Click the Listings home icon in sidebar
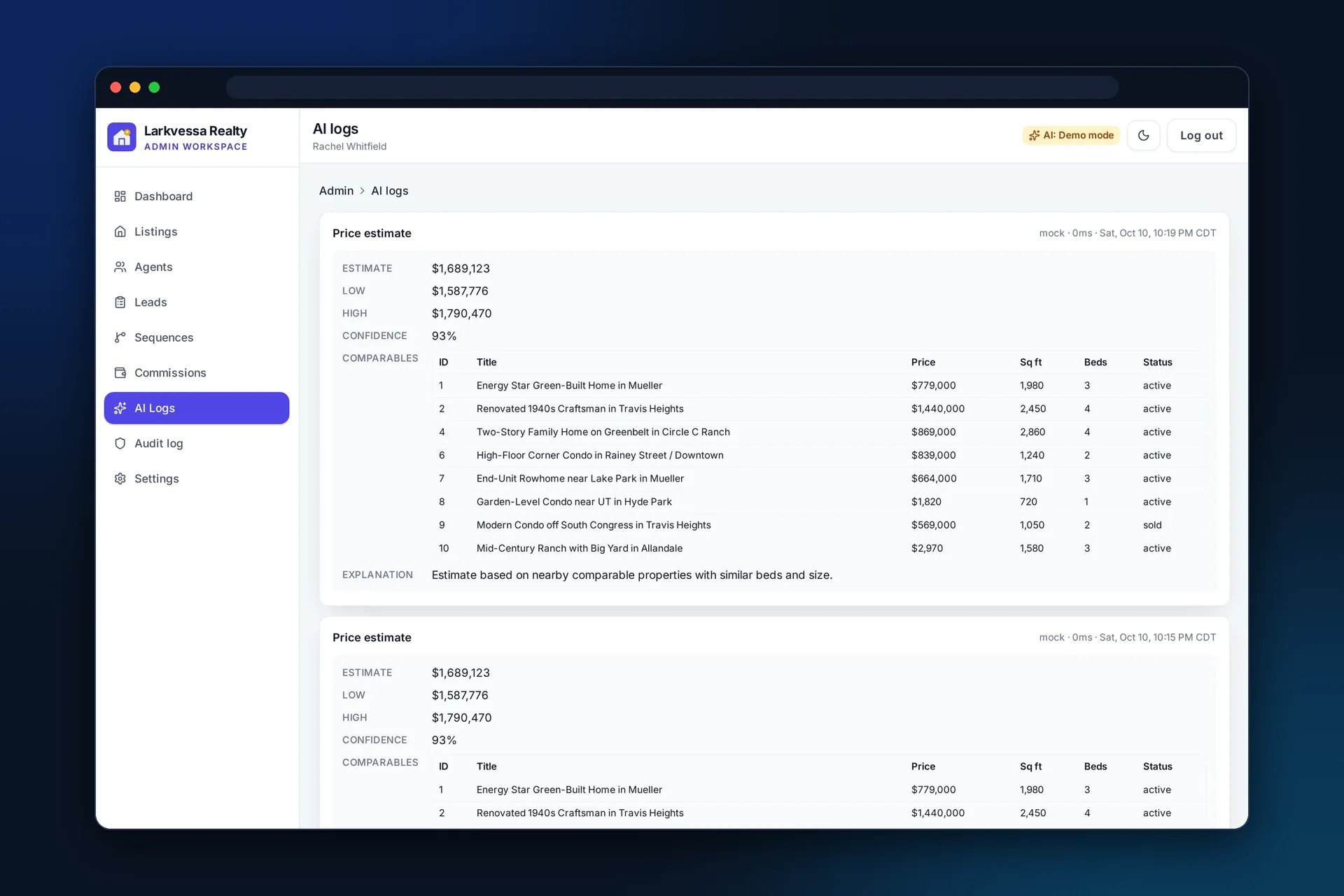Viewport: 1344px width, 896px height. point(120,232)
